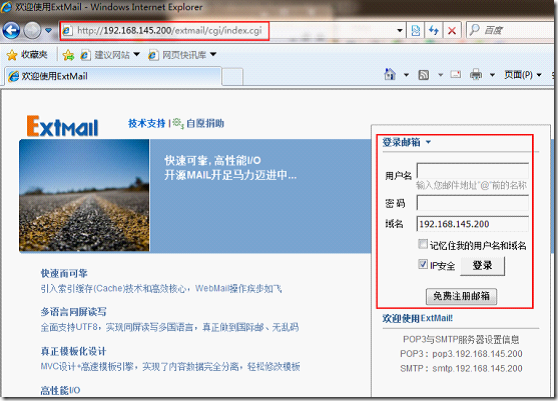Click the Print printer icon
558x401 pixels.
[x=476, y=75]
